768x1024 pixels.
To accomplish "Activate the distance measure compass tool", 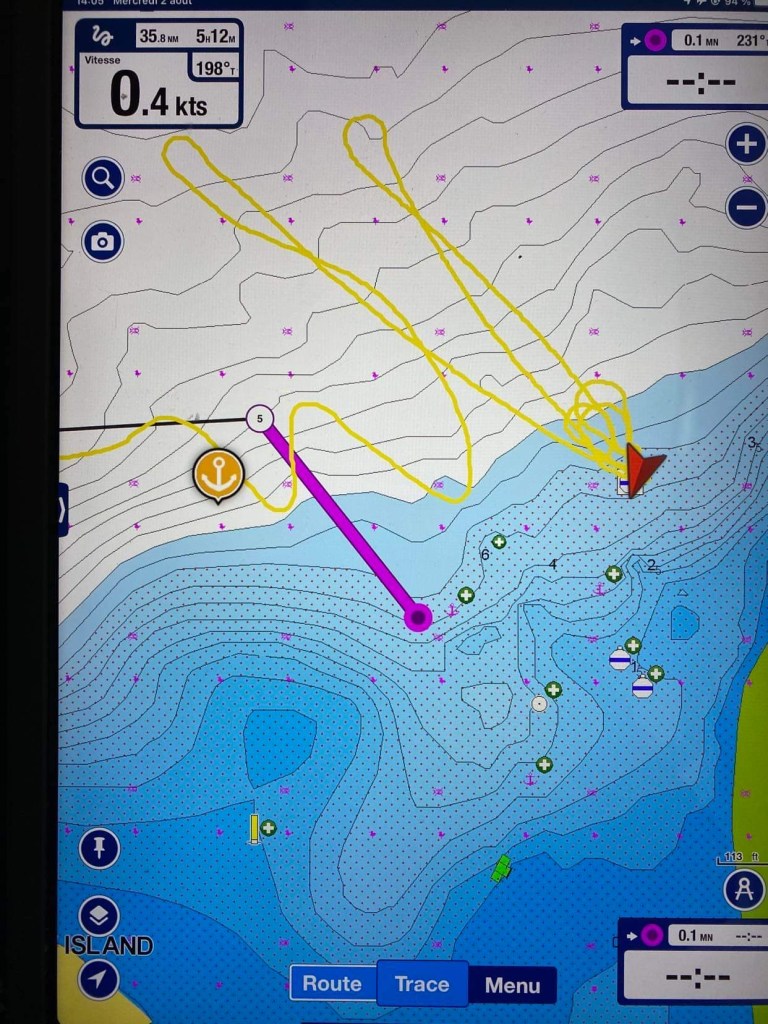I will coord(744,889).
